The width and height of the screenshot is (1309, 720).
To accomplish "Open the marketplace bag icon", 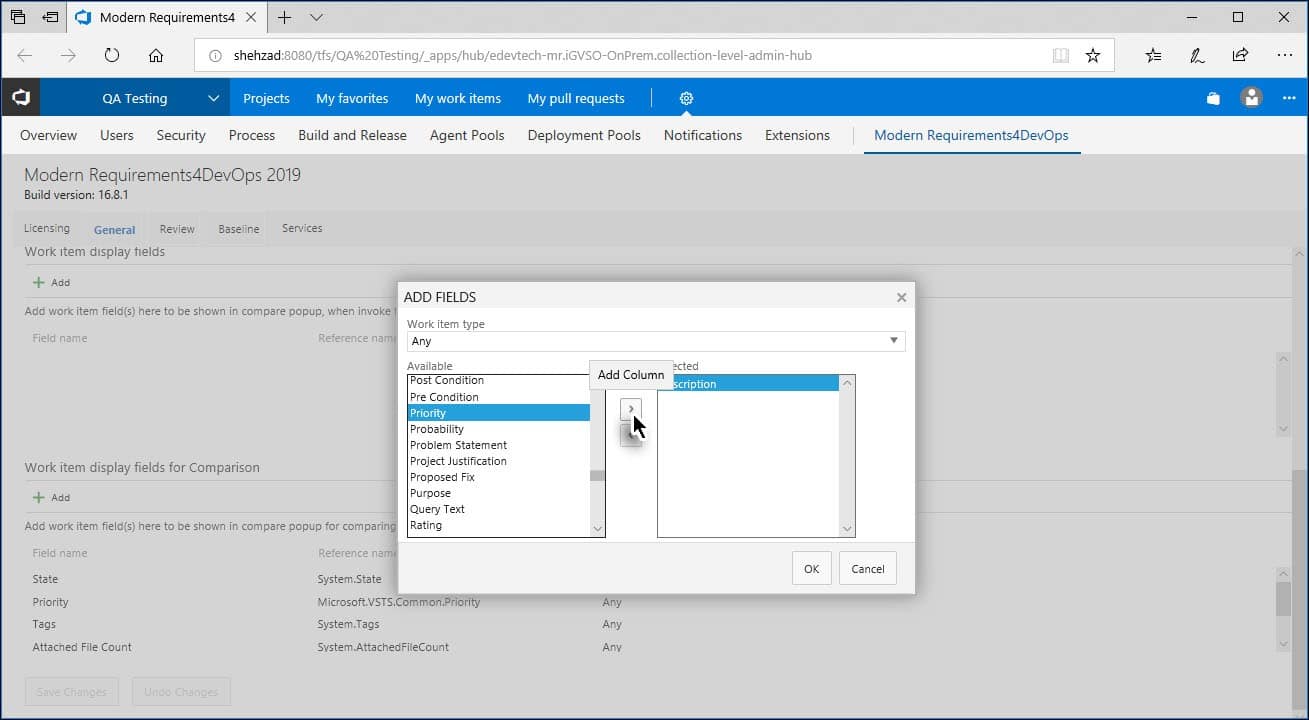I will coord(1213,98).
